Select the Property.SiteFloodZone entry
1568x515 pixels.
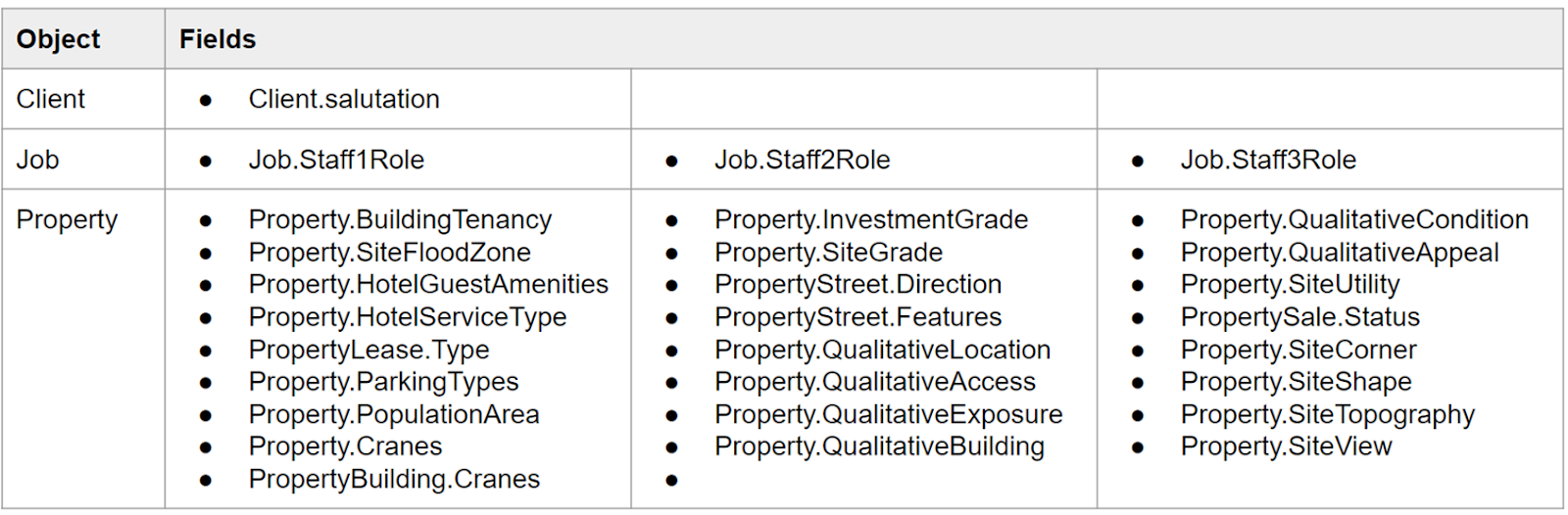(389, 253)
